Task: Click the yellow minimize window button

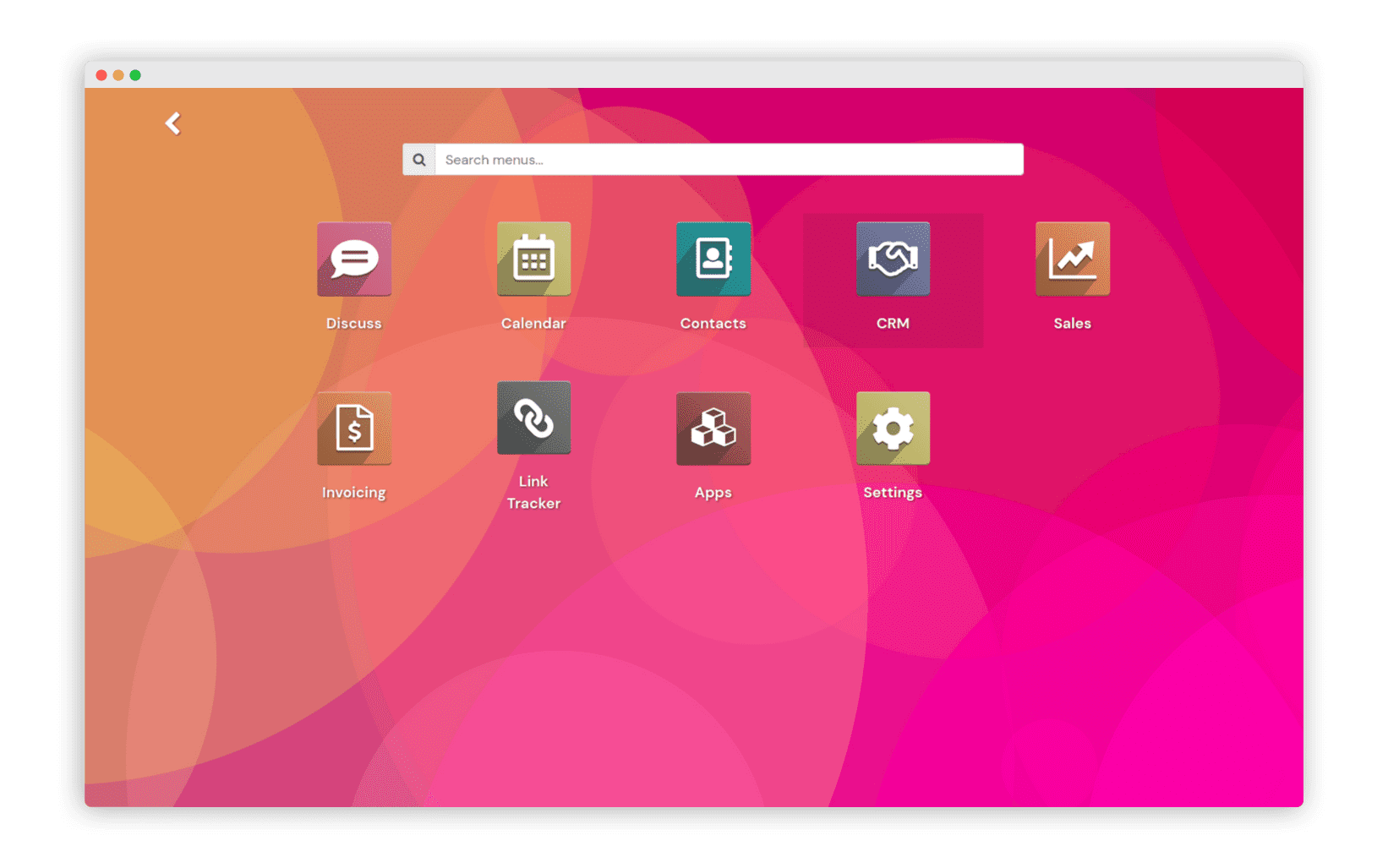Action: [118, 75]
